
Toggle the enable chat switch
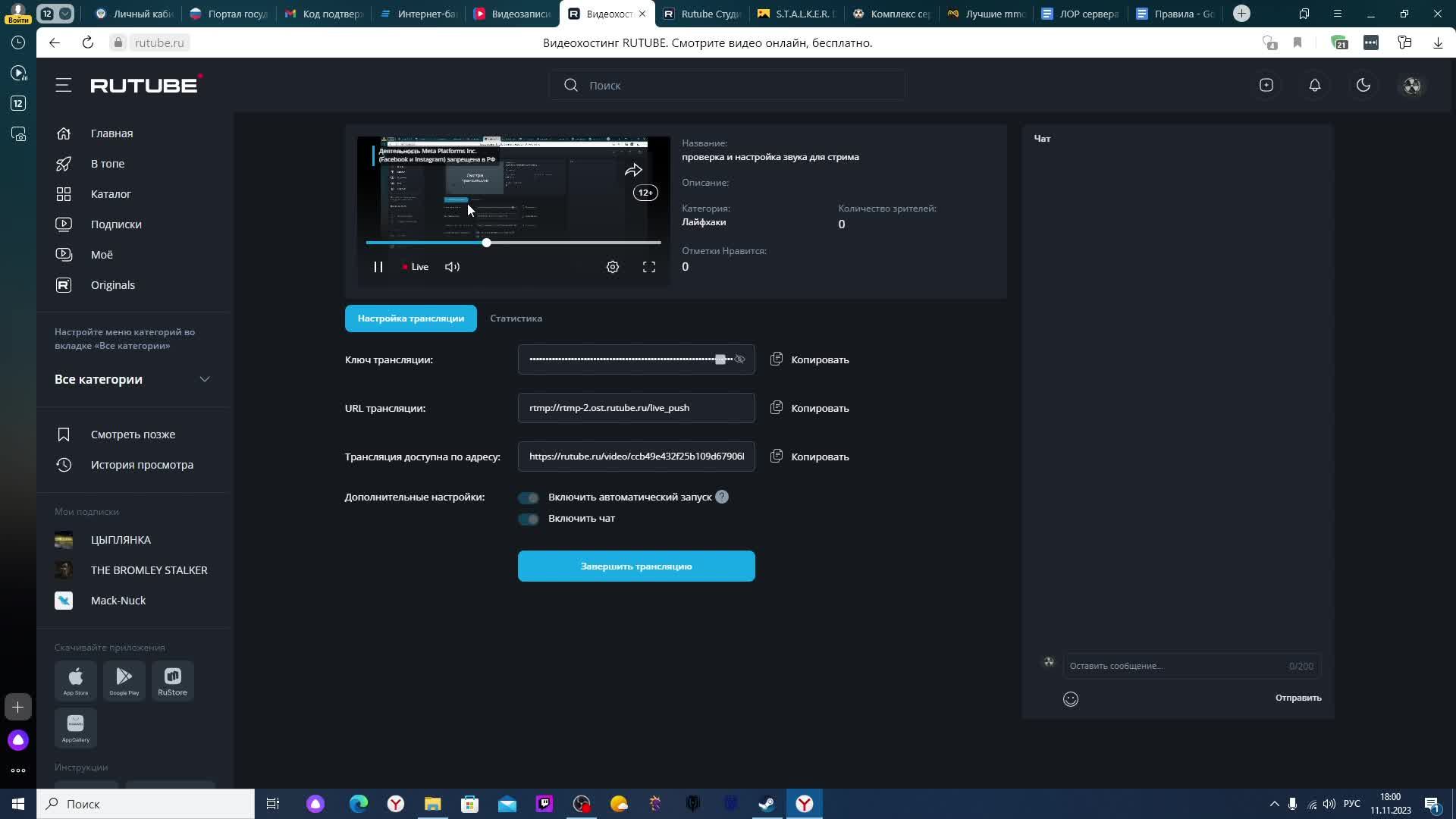click(529, 519)
